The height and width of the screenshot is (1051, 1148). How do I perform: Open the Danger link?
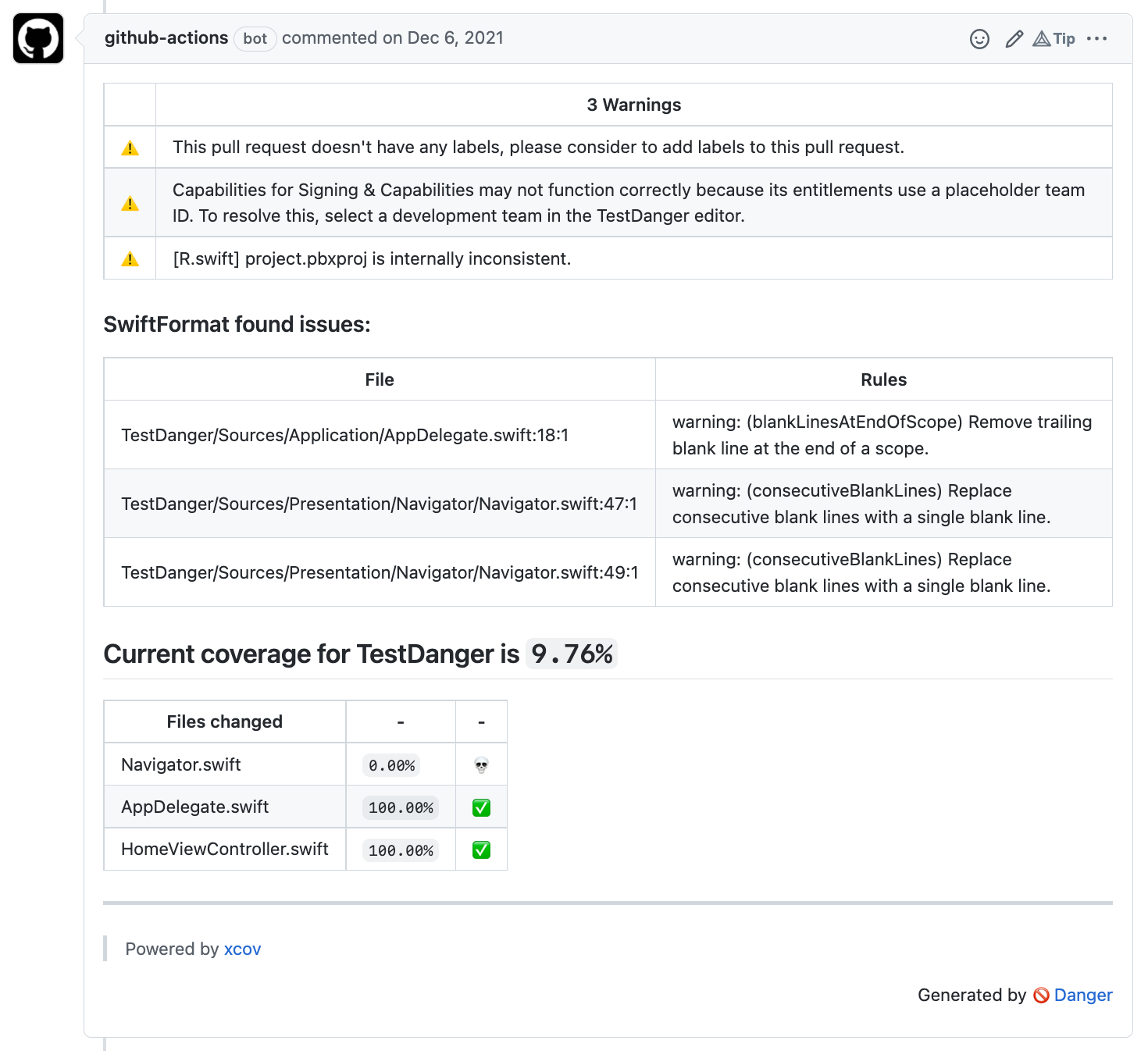(1082, 995)
